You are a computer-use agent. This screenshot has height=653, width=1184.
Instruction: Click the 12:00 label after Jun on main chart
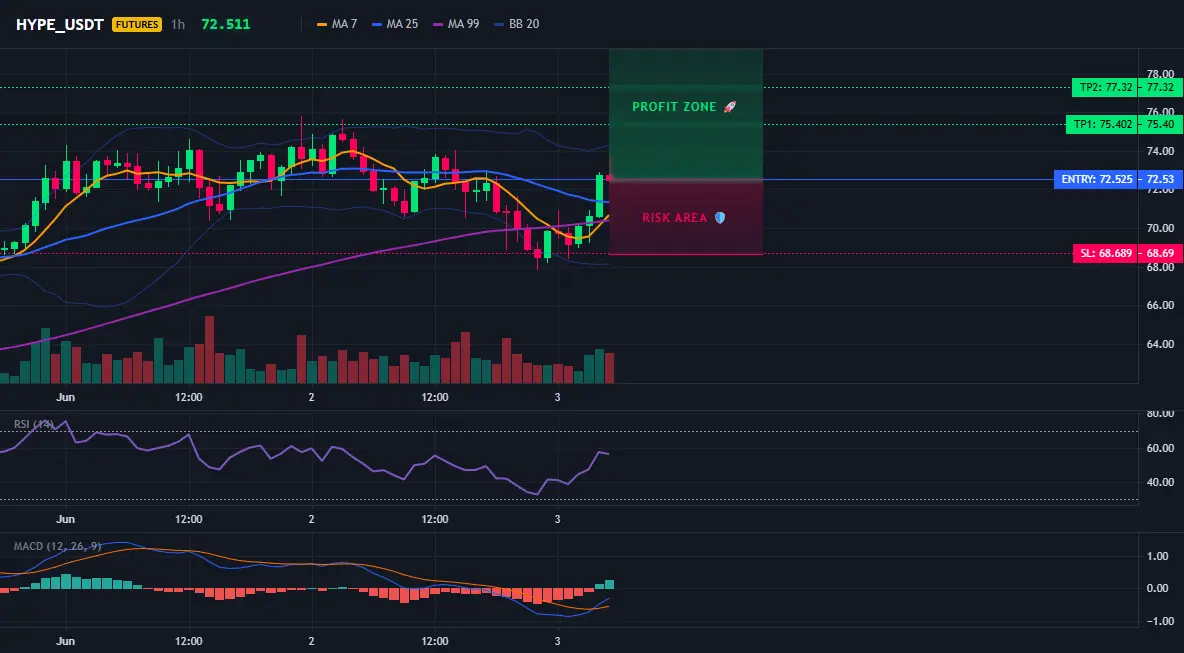click(x=189, y=397)
